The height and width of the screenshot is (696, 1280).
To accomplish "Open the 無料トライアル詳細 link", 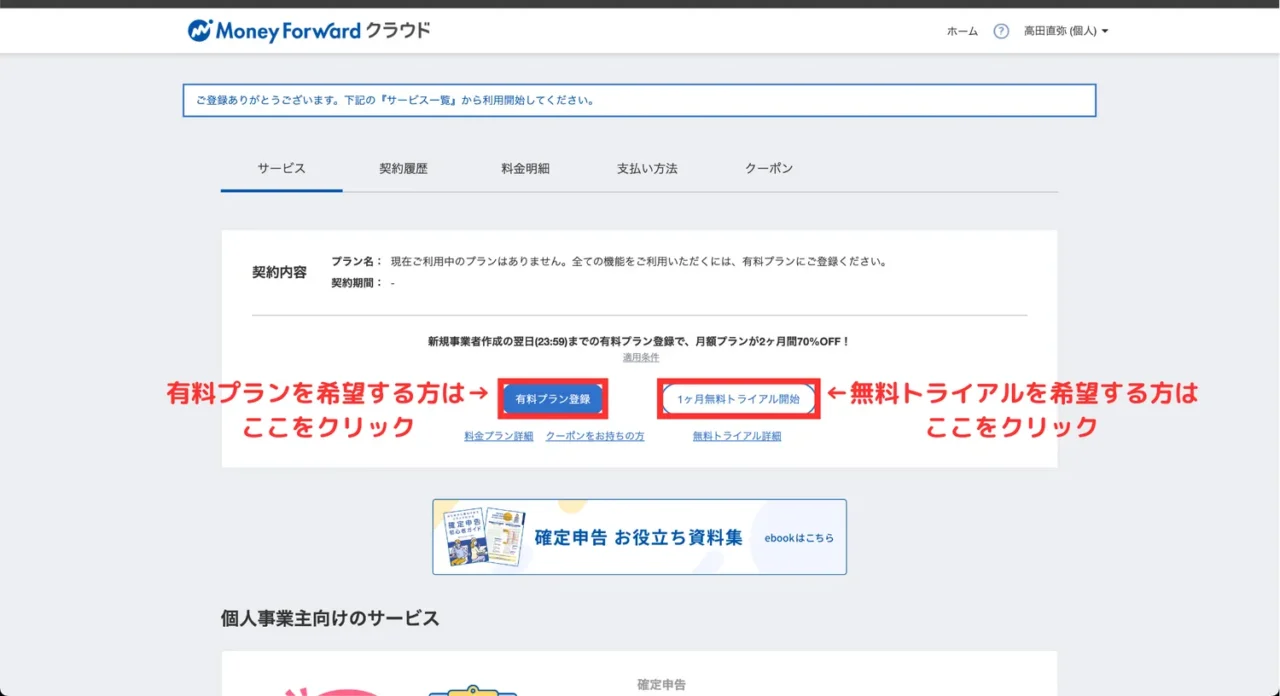I will [x=737, y=436].
